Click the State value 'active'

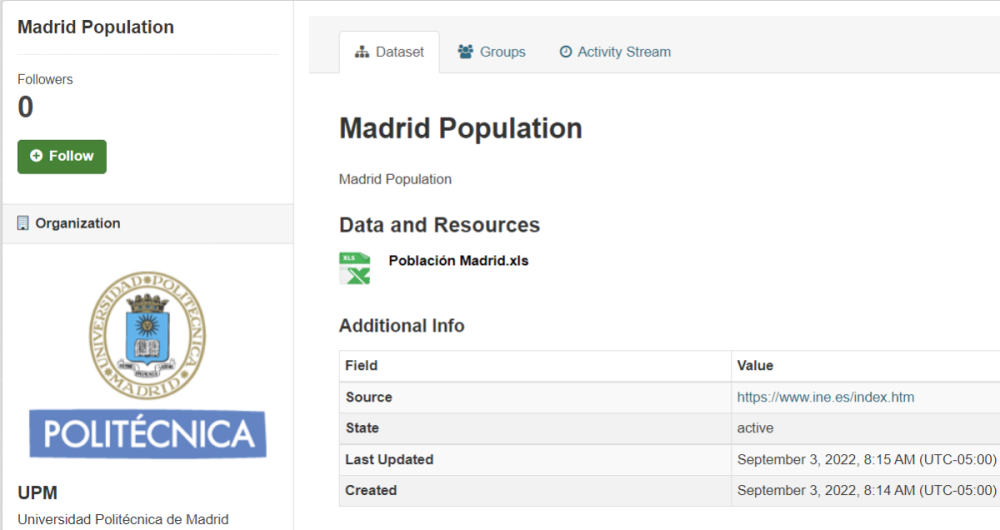click(x=755, y=428)
